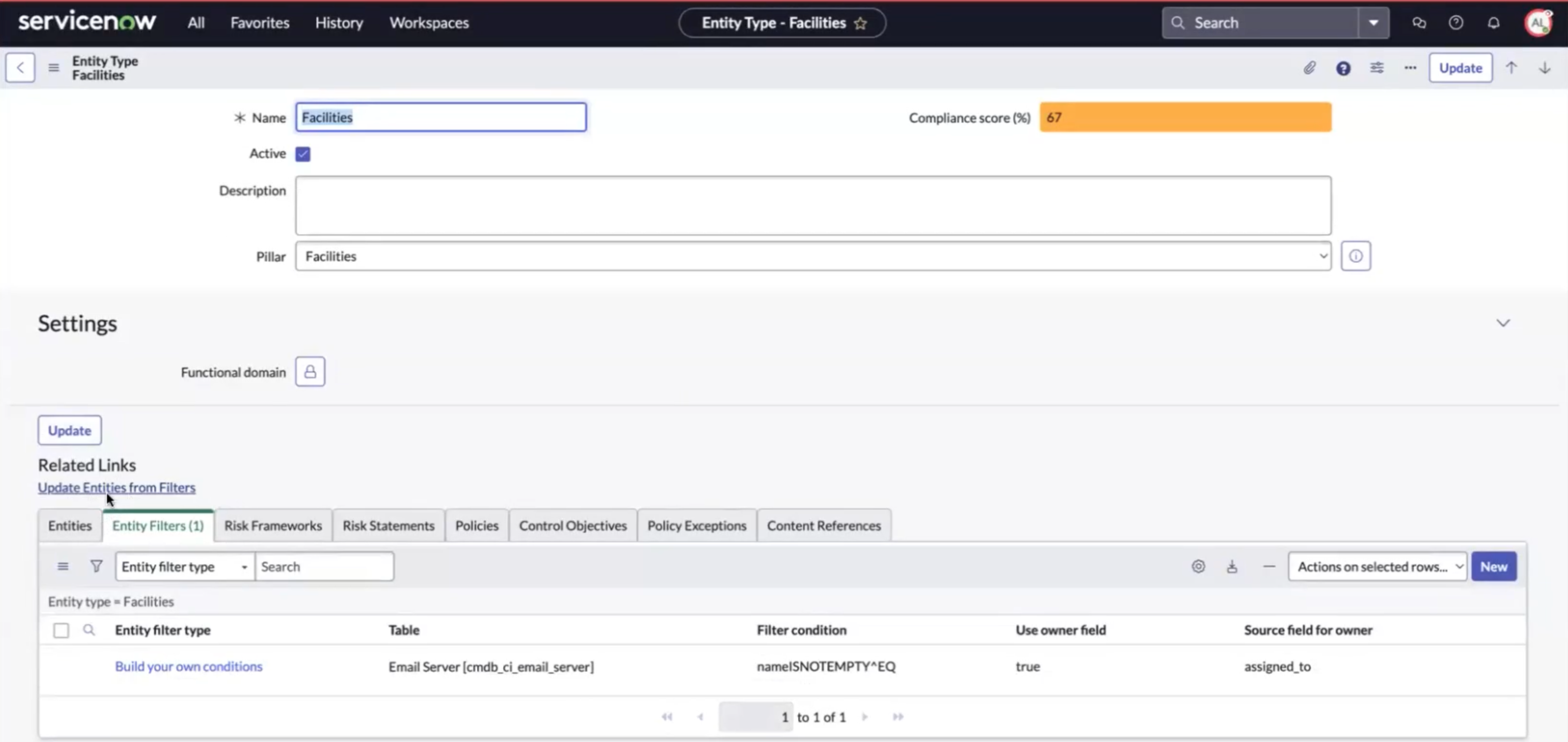Click the list export download icon
The image size is (1568, 742).
click(x=1232, y=566)
